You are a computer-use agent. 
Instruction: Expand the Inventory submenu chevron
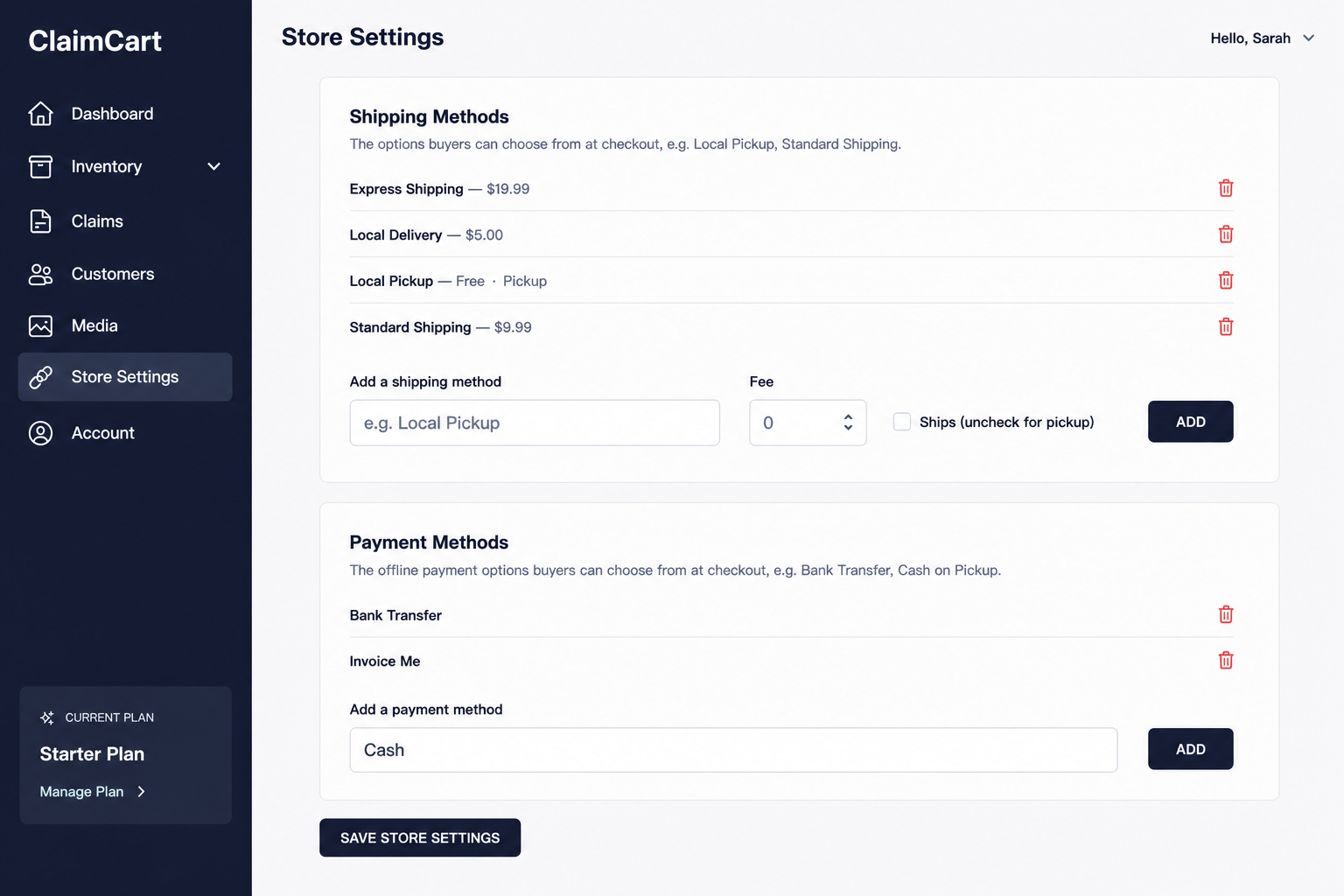coord(213,166)
